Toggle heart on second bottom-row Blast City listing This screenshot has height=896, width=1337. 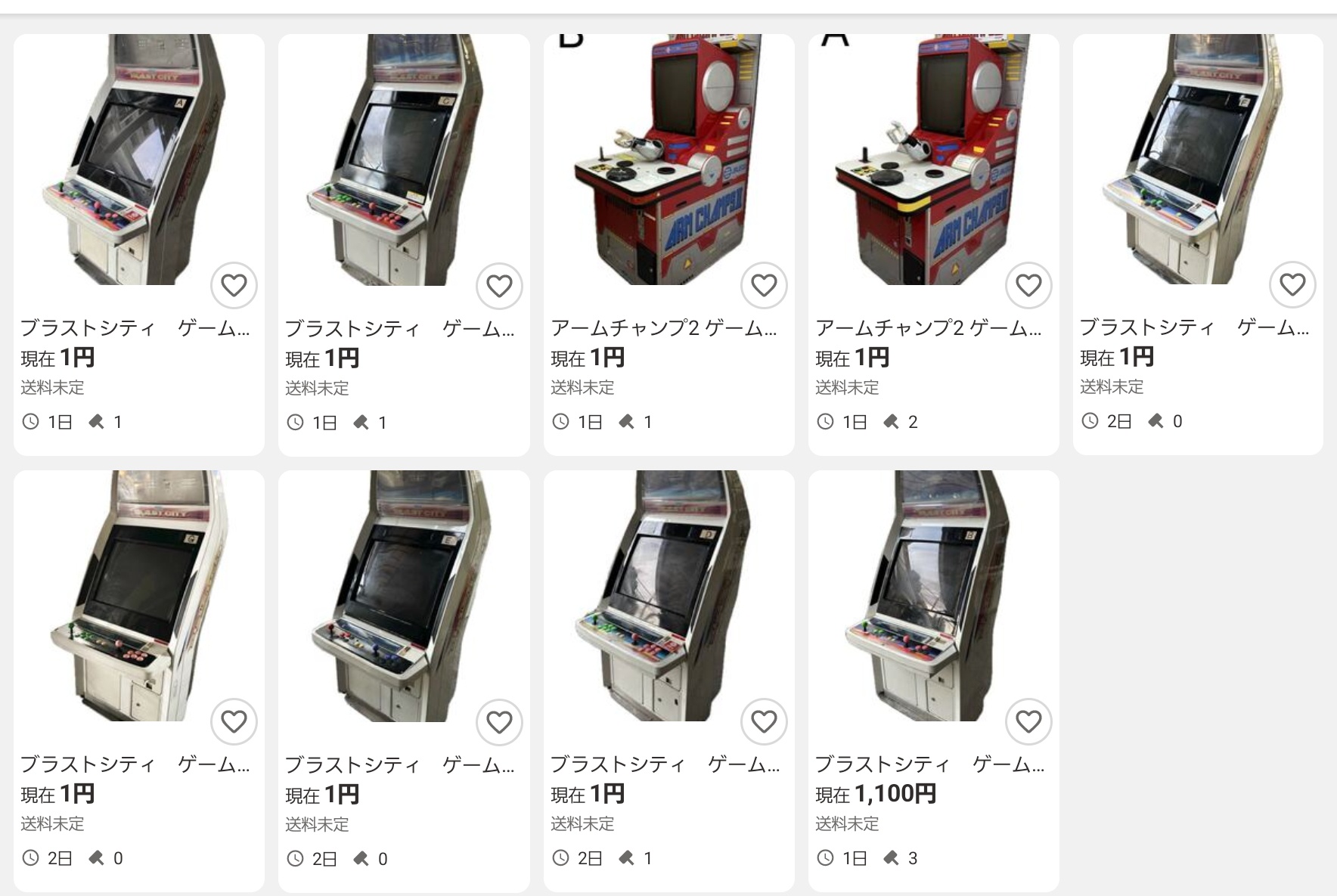(x=499, y=723)
